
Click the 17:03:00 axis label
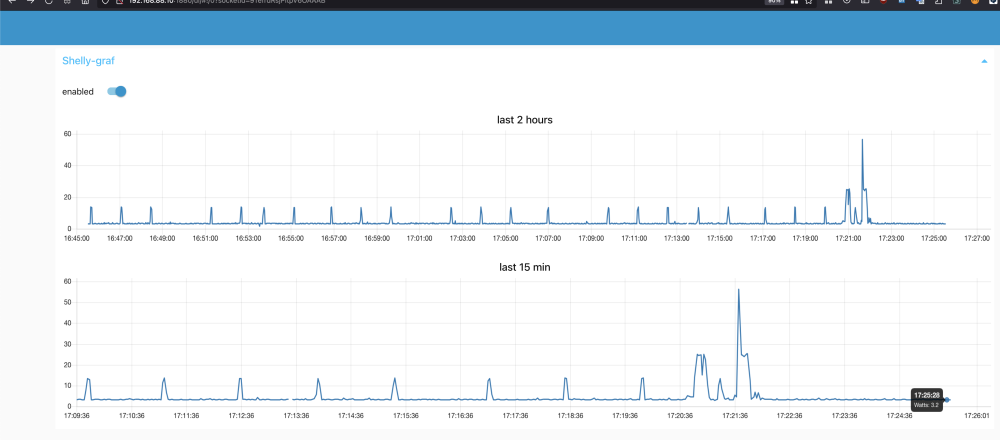(x=462, y=238)
